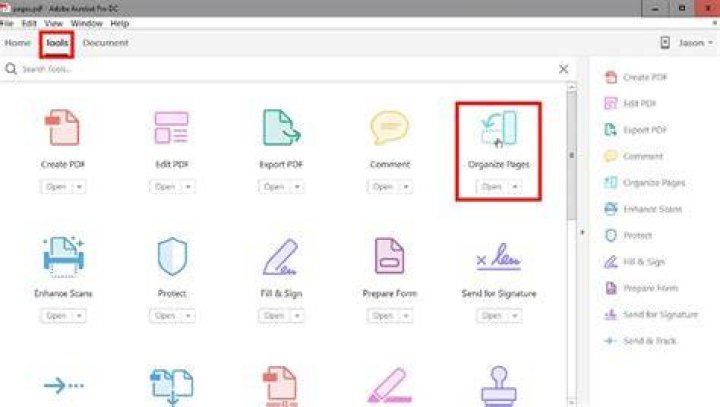
Task: Open the Edit menu
Action: (x=29, y=23)
